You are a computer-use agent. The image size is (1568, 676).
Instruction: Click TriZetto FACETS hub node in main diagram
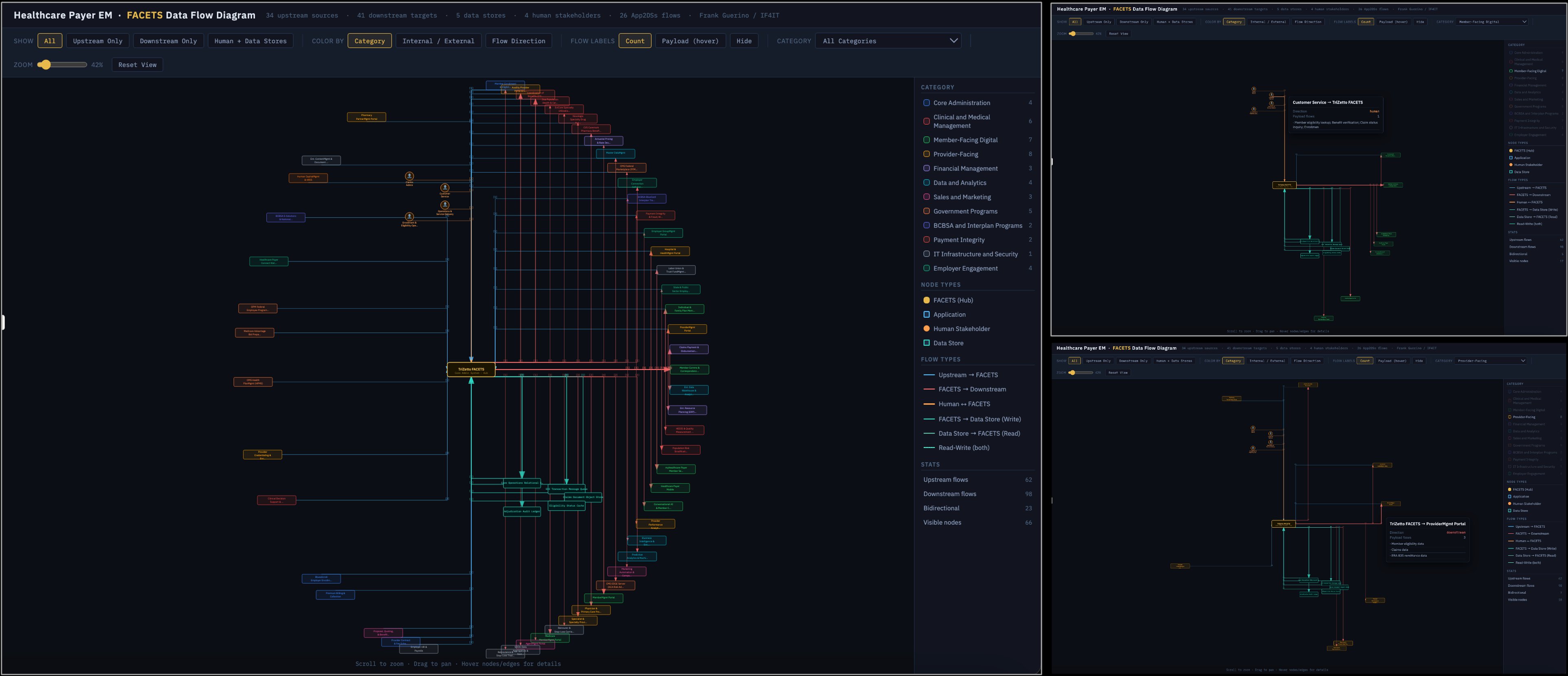(x=470, y=370)
